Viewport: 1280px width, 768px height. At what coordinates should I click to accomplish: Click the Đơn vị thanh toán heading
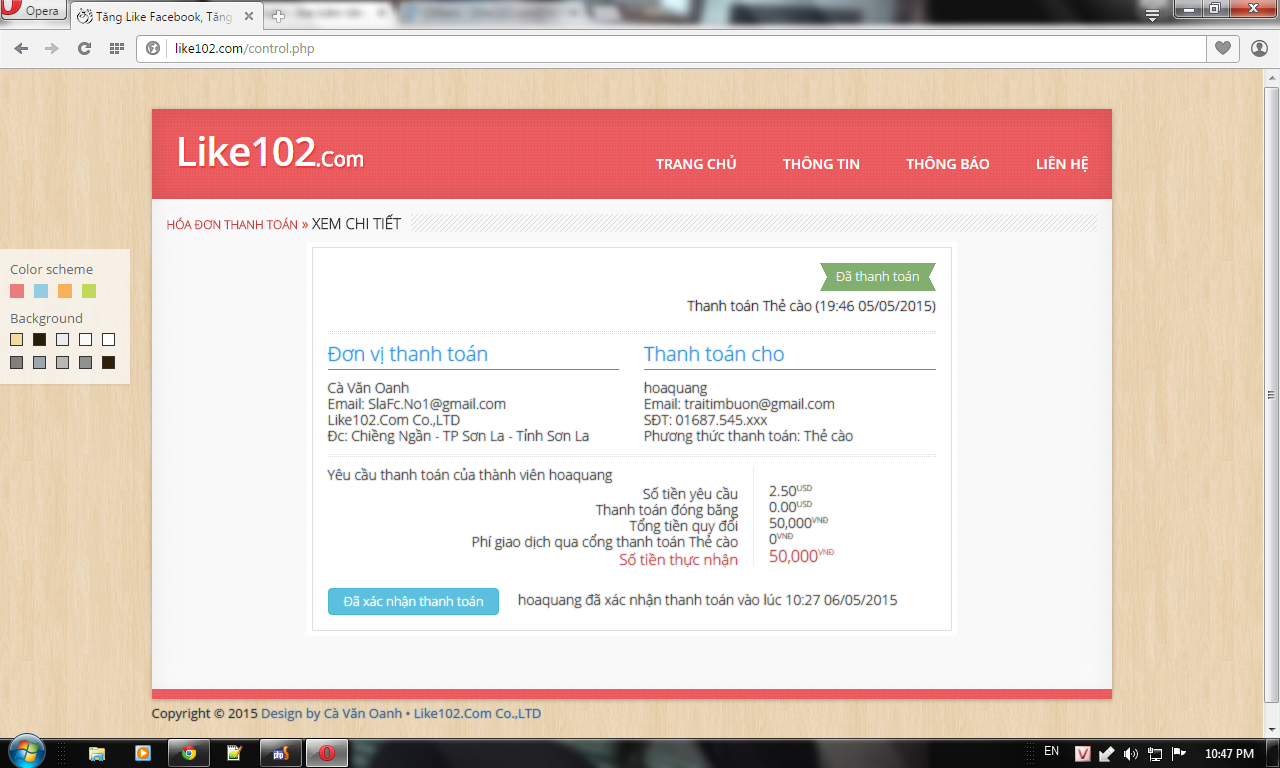click(408, 354)
